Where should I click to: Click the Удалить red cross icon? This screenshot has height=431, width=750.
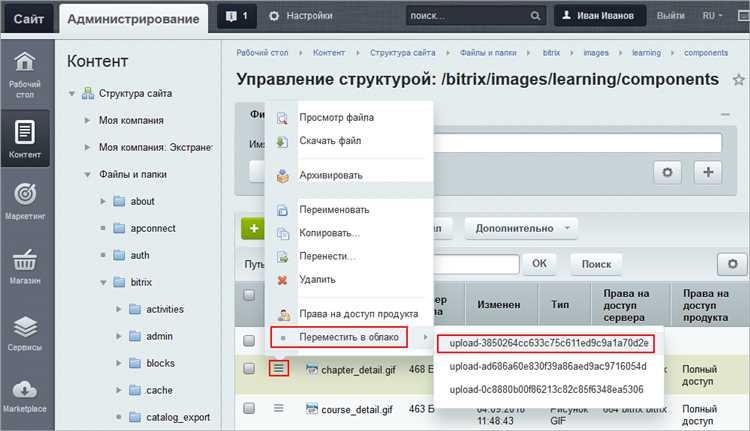[x=282, y=280]
